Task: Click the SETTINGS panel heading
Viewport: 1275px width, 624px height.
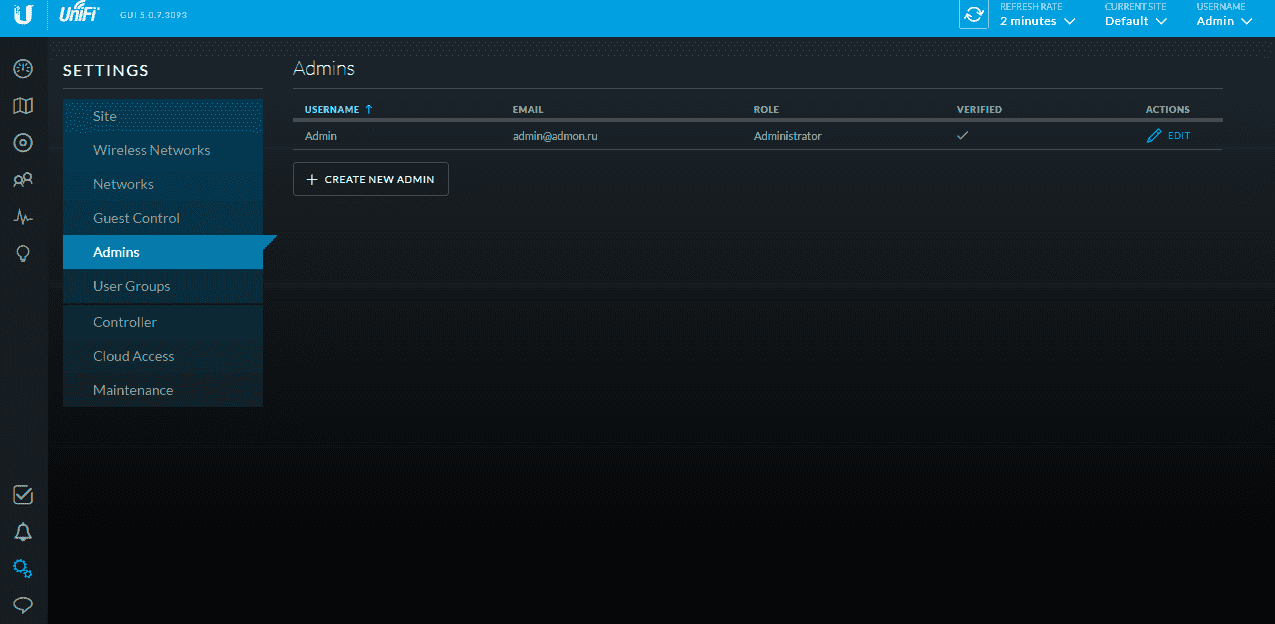Action: [106, 70]
